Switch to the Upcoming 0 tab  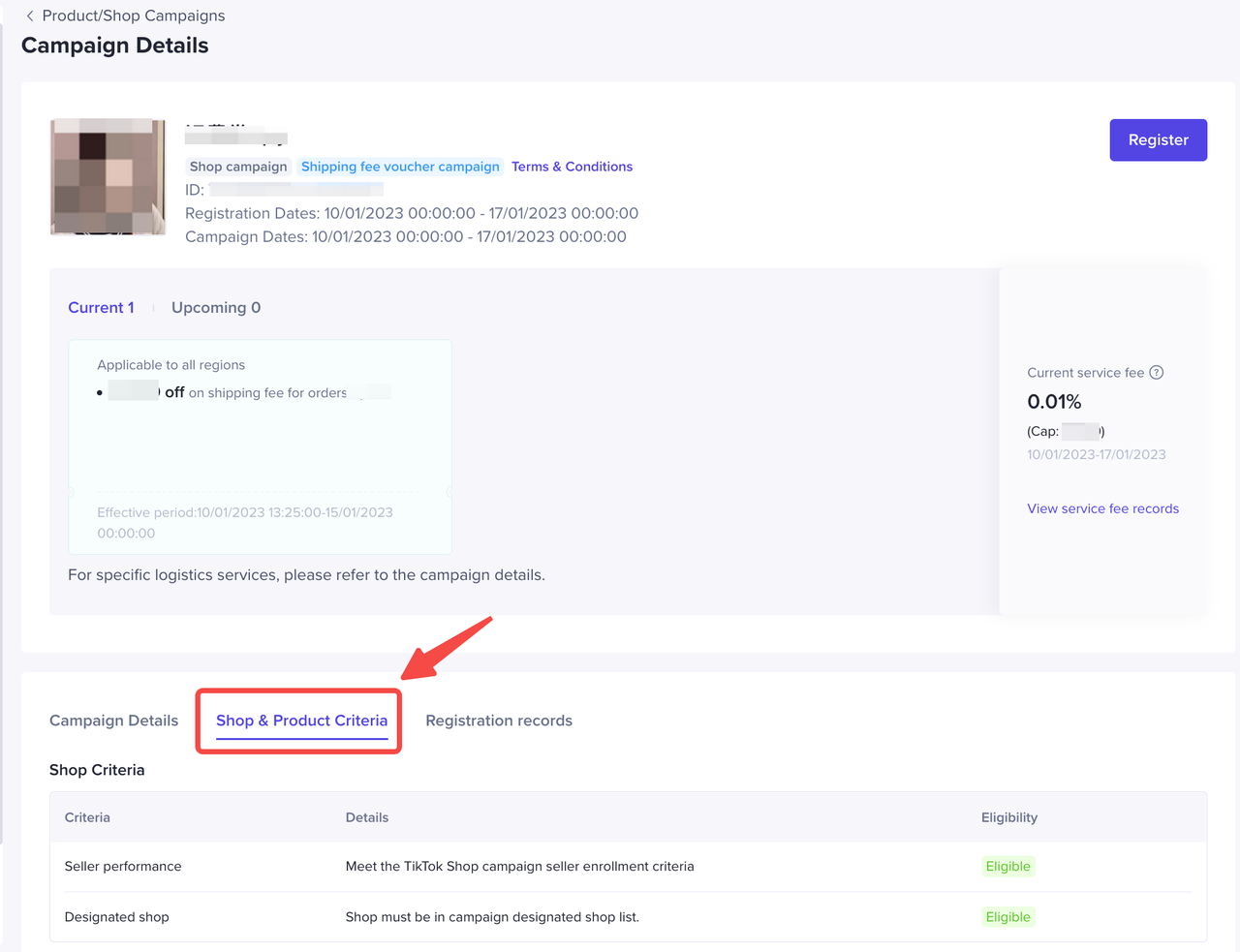(216, 308)
